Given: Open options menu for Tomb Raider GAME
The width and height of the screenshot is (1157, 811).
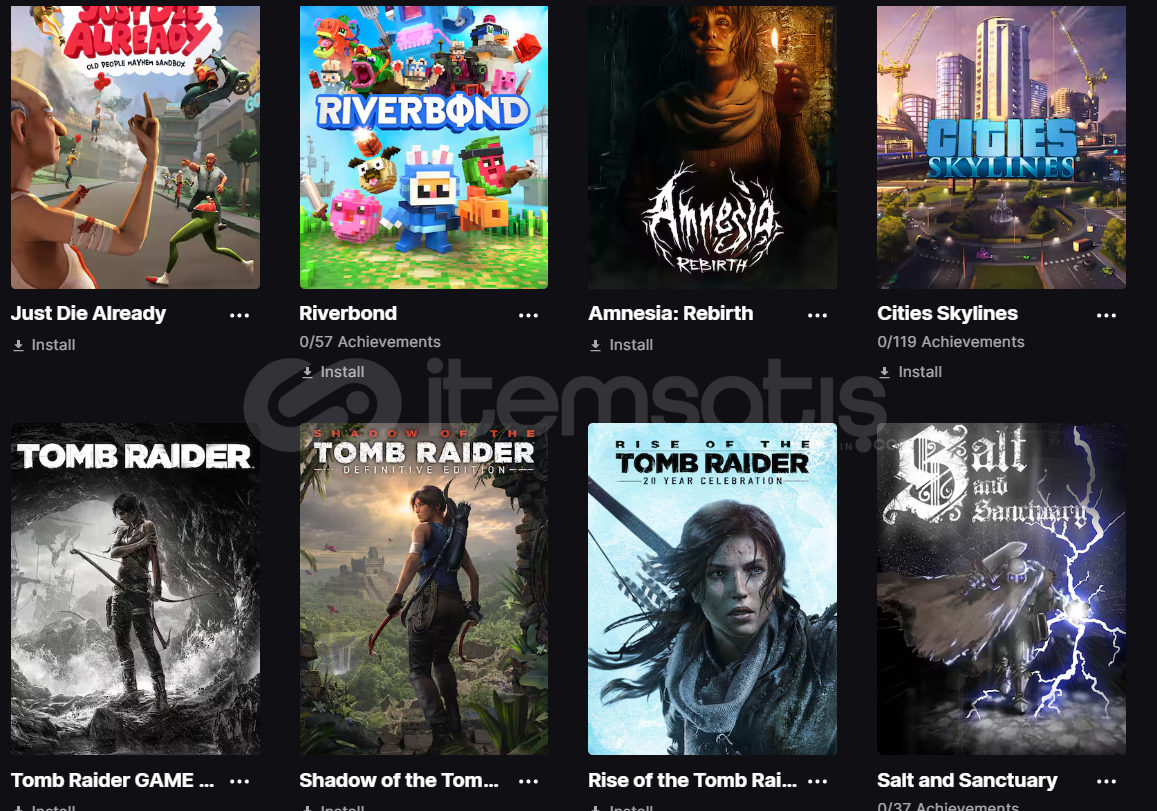Looking at the screenshot, I should 239,781.
